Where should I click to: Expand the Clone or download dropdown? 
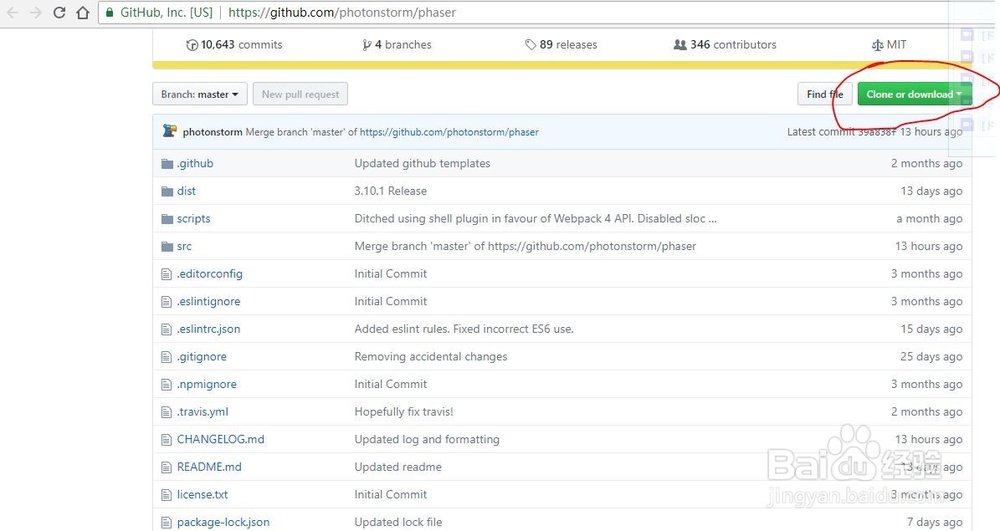(x=913, y=94)
